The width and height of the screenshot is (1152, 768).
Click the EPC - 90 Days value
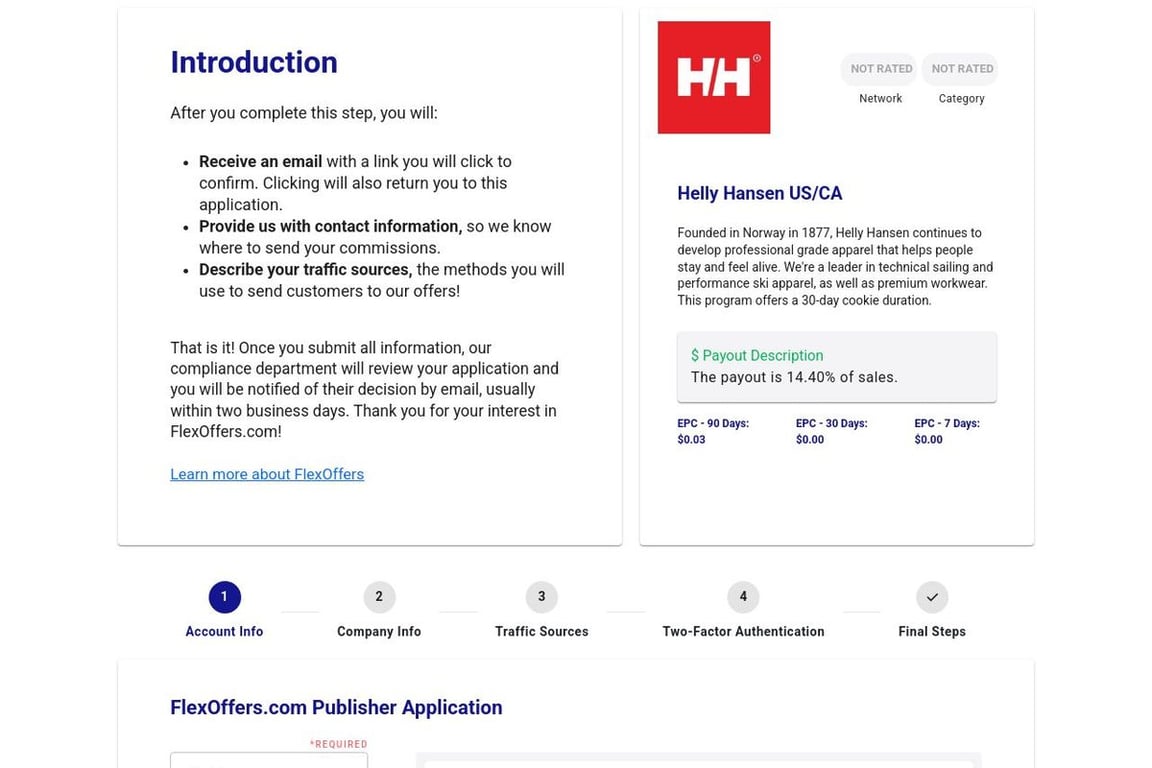[x=691, y=439]
